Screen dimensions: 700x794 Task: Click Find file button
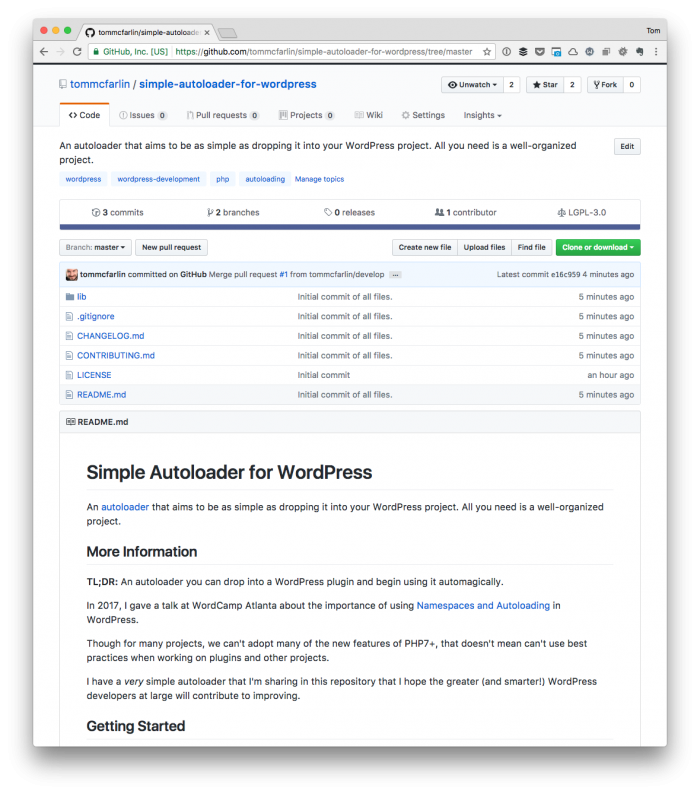click(x=531, y=248)
